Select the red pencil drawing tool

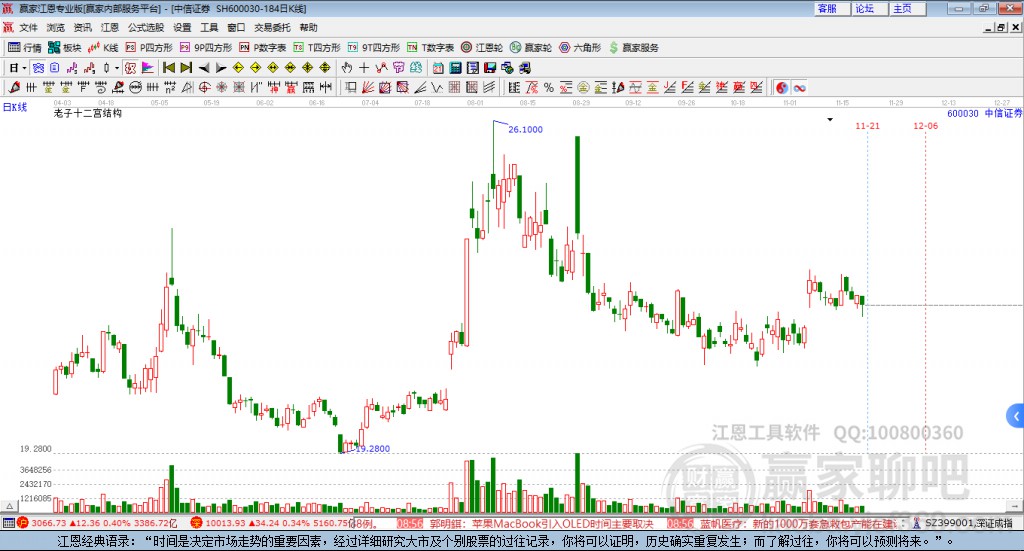[x=14, y=87]
